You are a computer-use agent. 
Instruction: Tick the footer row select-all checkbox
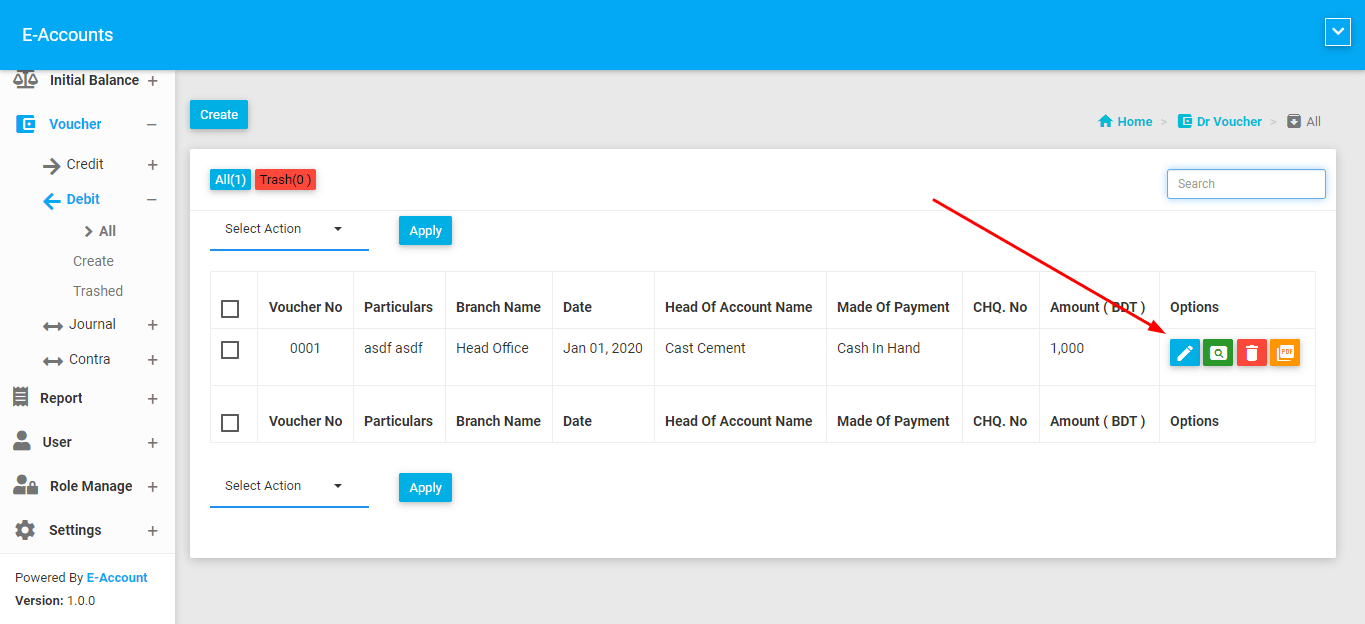[230, 422]
